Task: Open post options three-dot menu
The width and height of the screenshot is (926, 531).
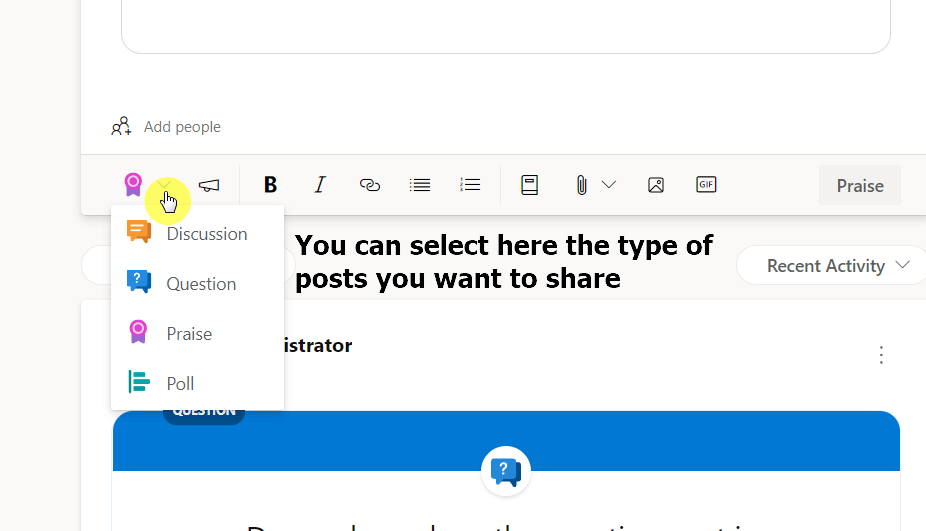Action: [881, 355]
